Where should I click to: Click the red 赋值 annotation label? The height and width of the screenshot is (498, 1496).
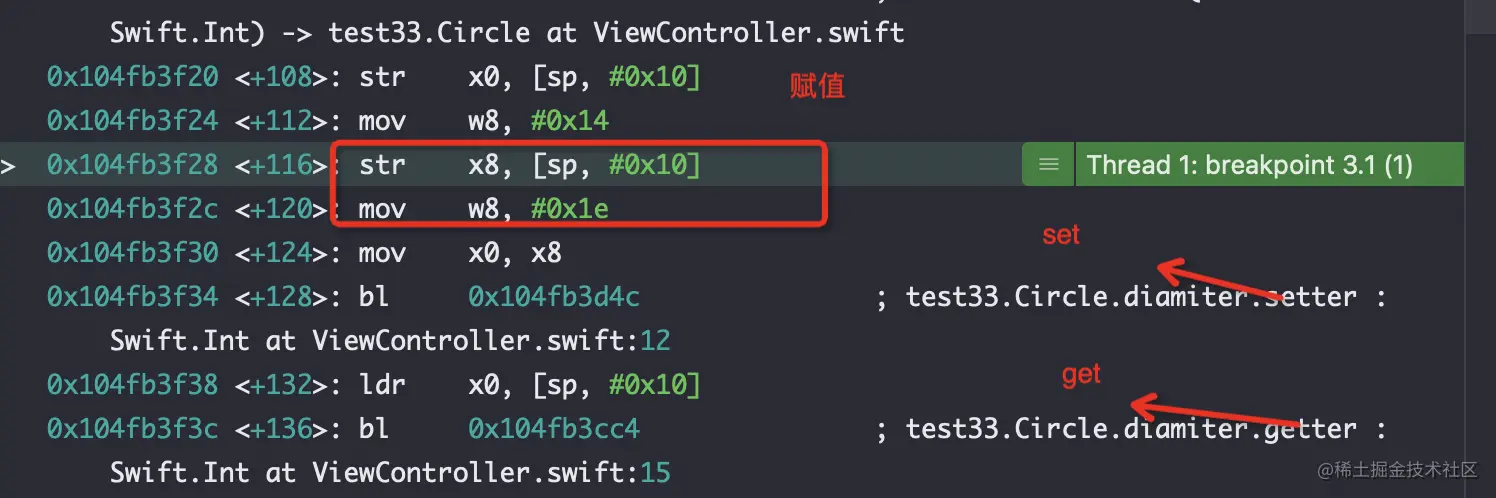click(817, 87)
